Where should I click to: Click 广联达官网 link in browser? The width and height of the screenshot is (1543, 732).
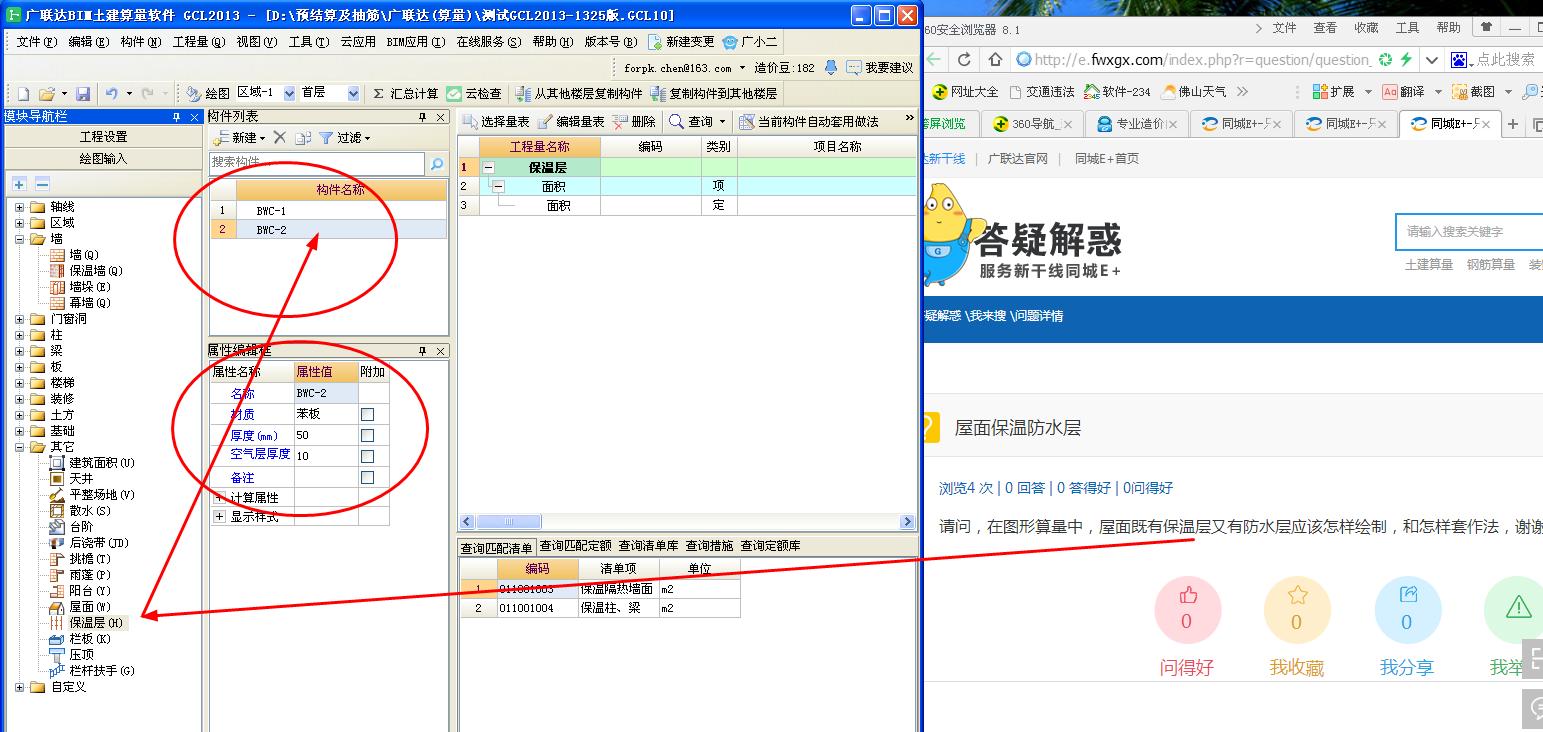pos(1017,159)
